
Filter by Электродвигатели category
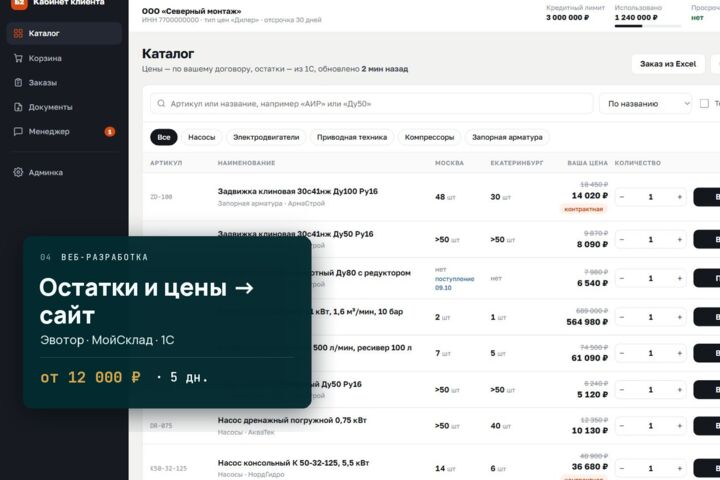click(x=266, y=137)
